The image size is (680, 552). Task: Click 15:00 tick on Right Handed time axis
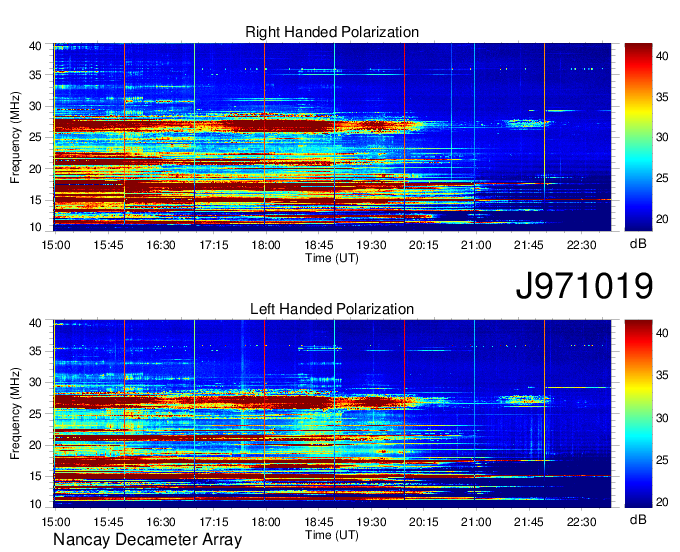click(x=56, y=245)
